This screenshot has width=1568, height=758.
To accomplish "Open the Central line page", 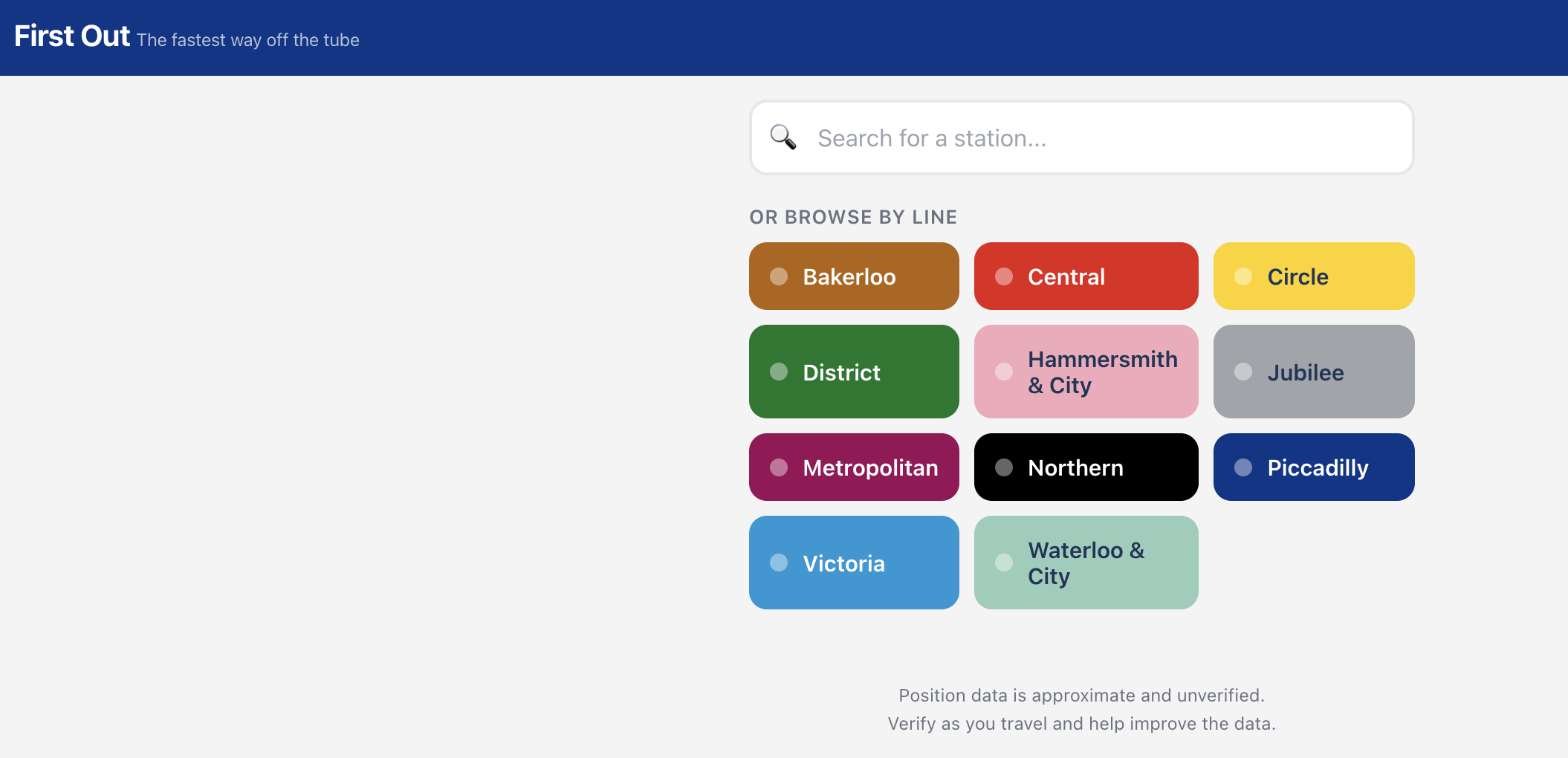I will [x=1086, y=276].
